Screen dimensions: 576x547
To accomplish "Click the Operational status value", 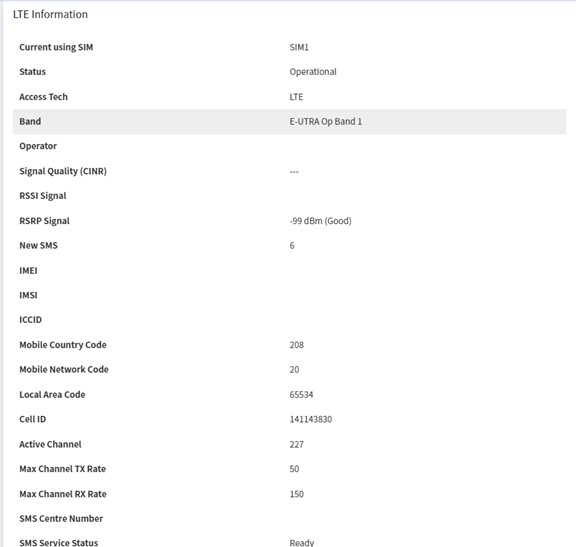I will 313,72.
